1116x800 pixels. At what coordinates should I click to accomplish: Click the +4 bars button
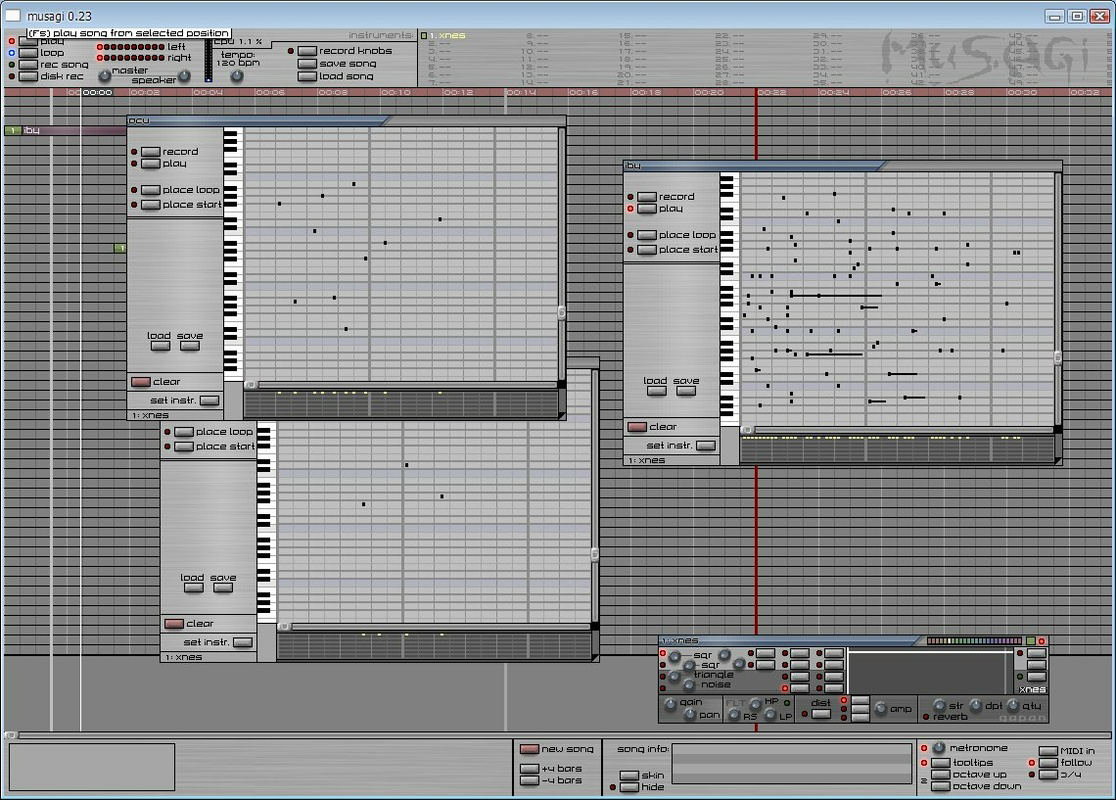coord(530,769)
